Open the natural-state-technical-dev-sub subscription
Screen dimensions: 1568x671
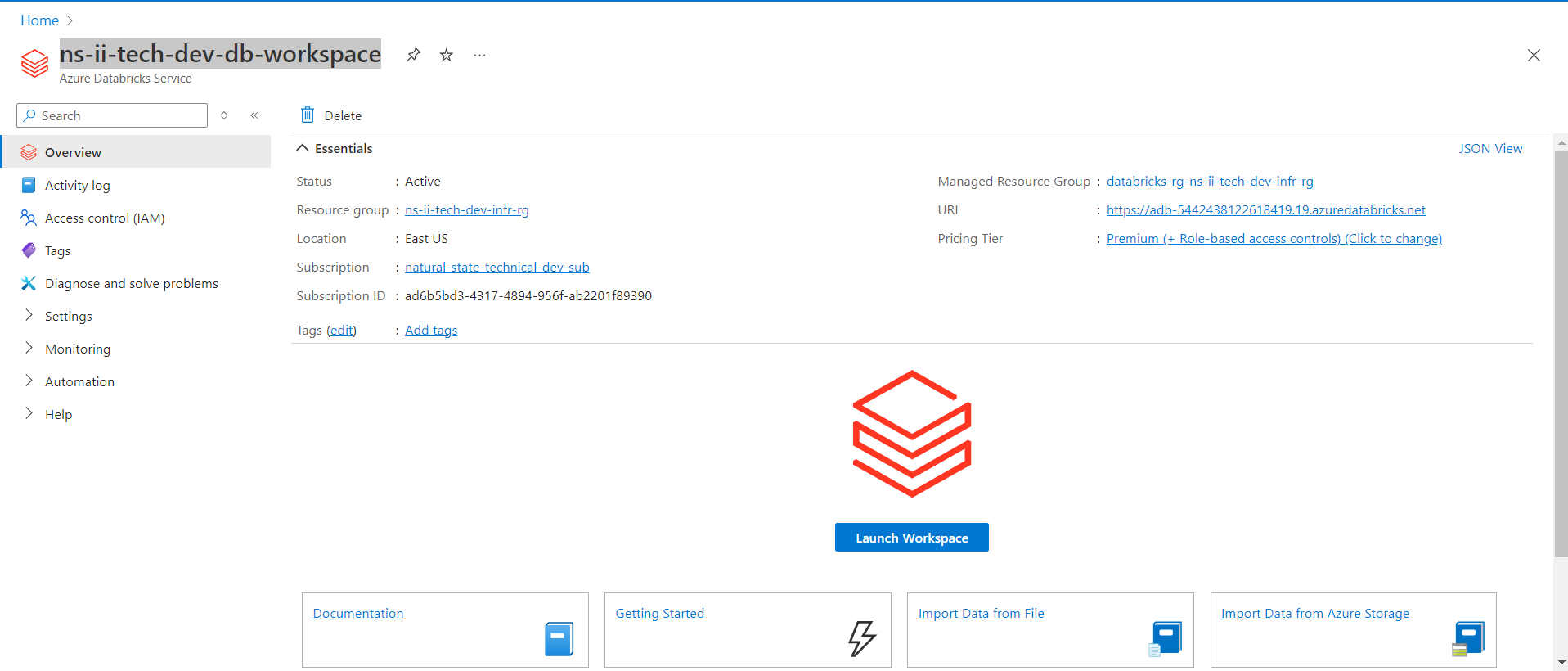497,268
